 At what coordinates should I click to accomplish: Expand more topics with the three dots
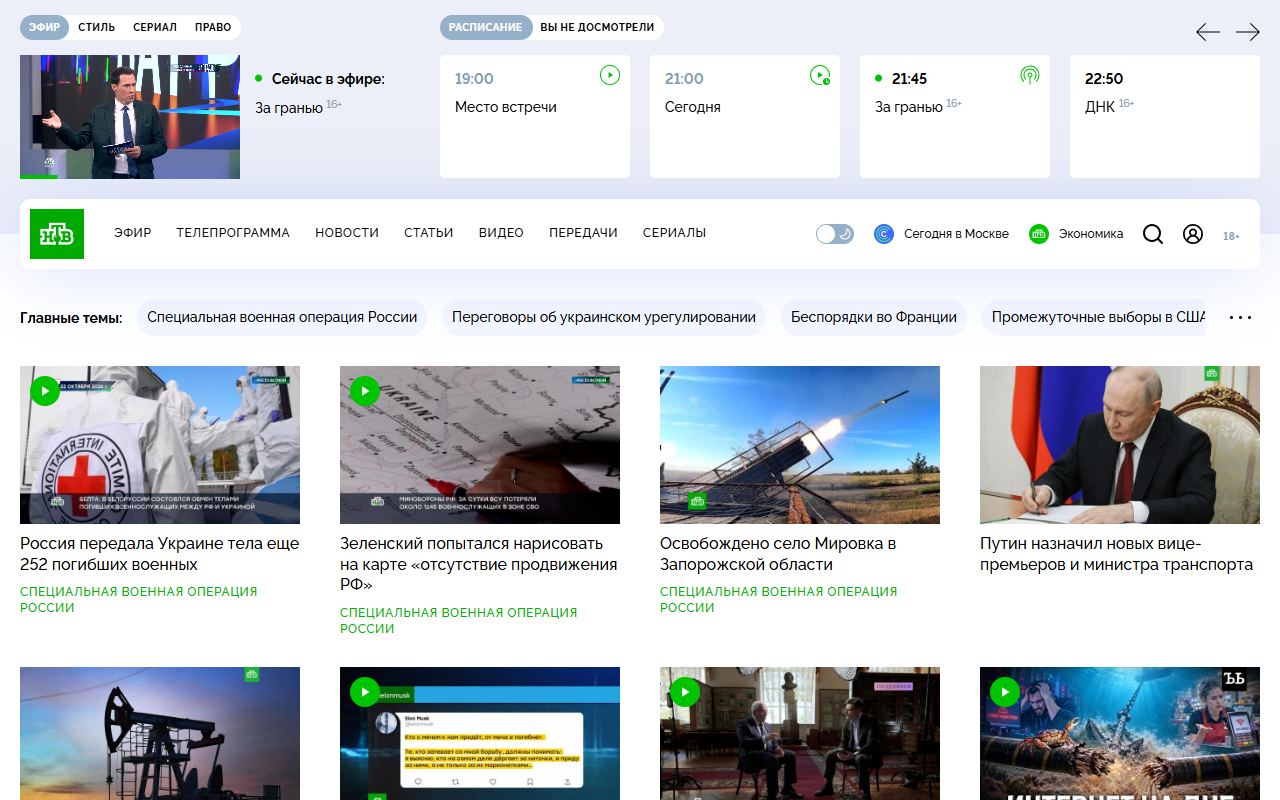tap(1240, 318)
